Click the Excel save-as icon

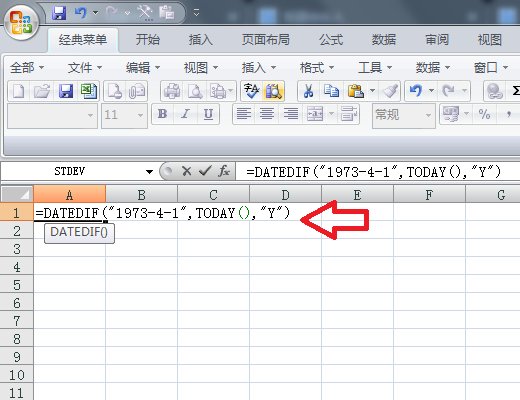pyautogui.click(x=89, y=91)
